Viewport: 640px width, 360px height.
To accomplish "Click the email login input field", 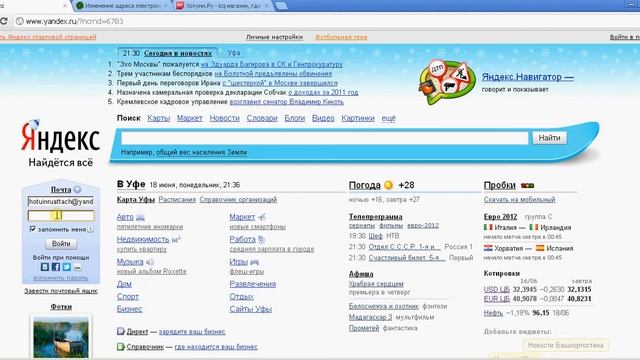I will [61, 202].
